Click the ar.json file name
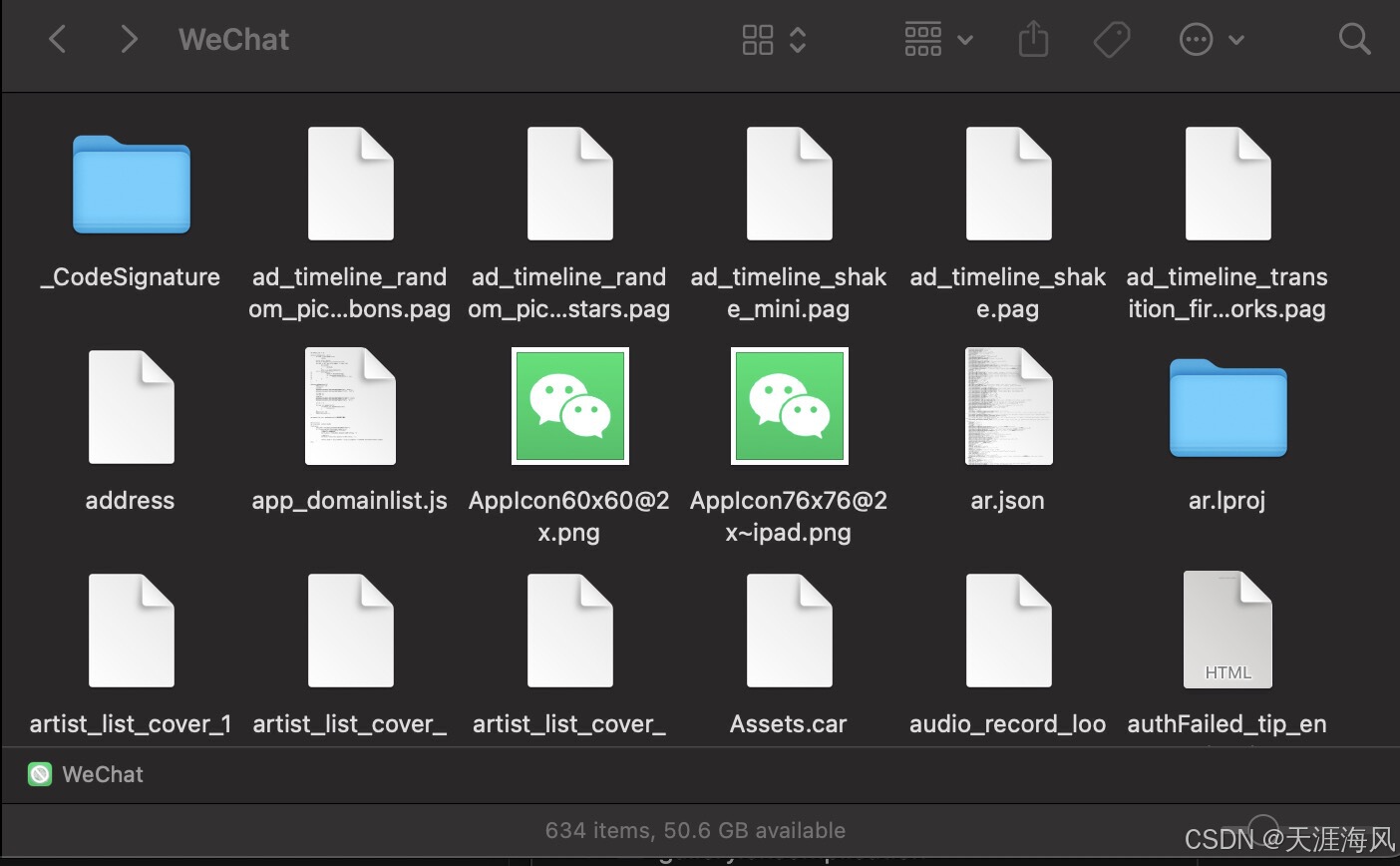The height and width of the screenshot is (866, 1400). tap(1008, 501)
